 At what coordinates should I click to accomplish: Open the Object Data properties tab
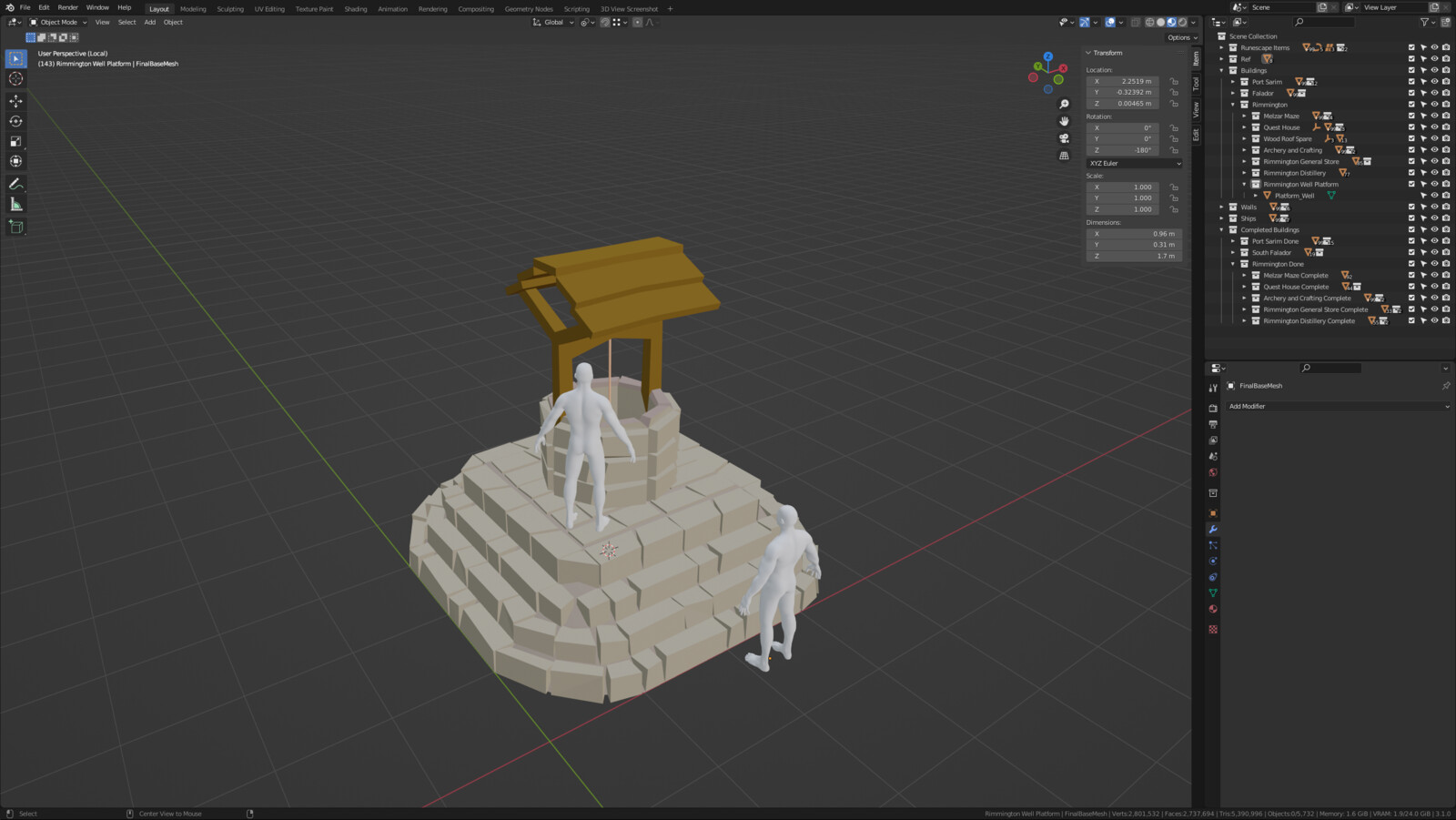point(1213,593)
